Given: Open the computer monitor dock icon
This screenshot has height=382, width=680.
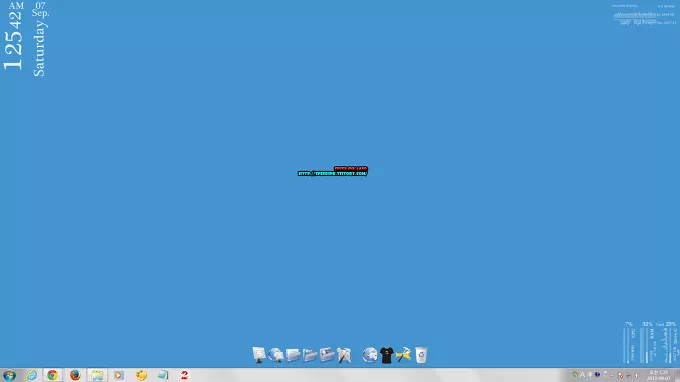Looking at the screenshot, I should pos(259,355).
